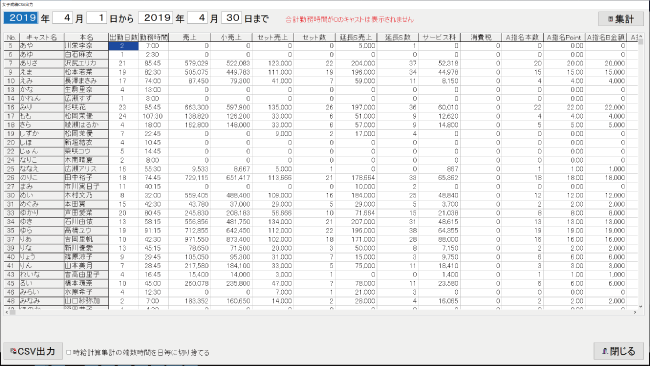Click the start day field showing 1
The height and width of the screenshot is (366, 650).
[97, 18]
